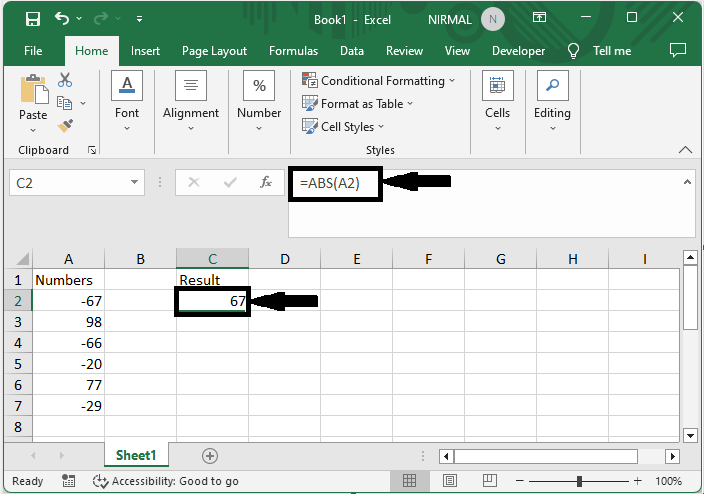
Task: Open the File menu
Action: pos(33,51)
